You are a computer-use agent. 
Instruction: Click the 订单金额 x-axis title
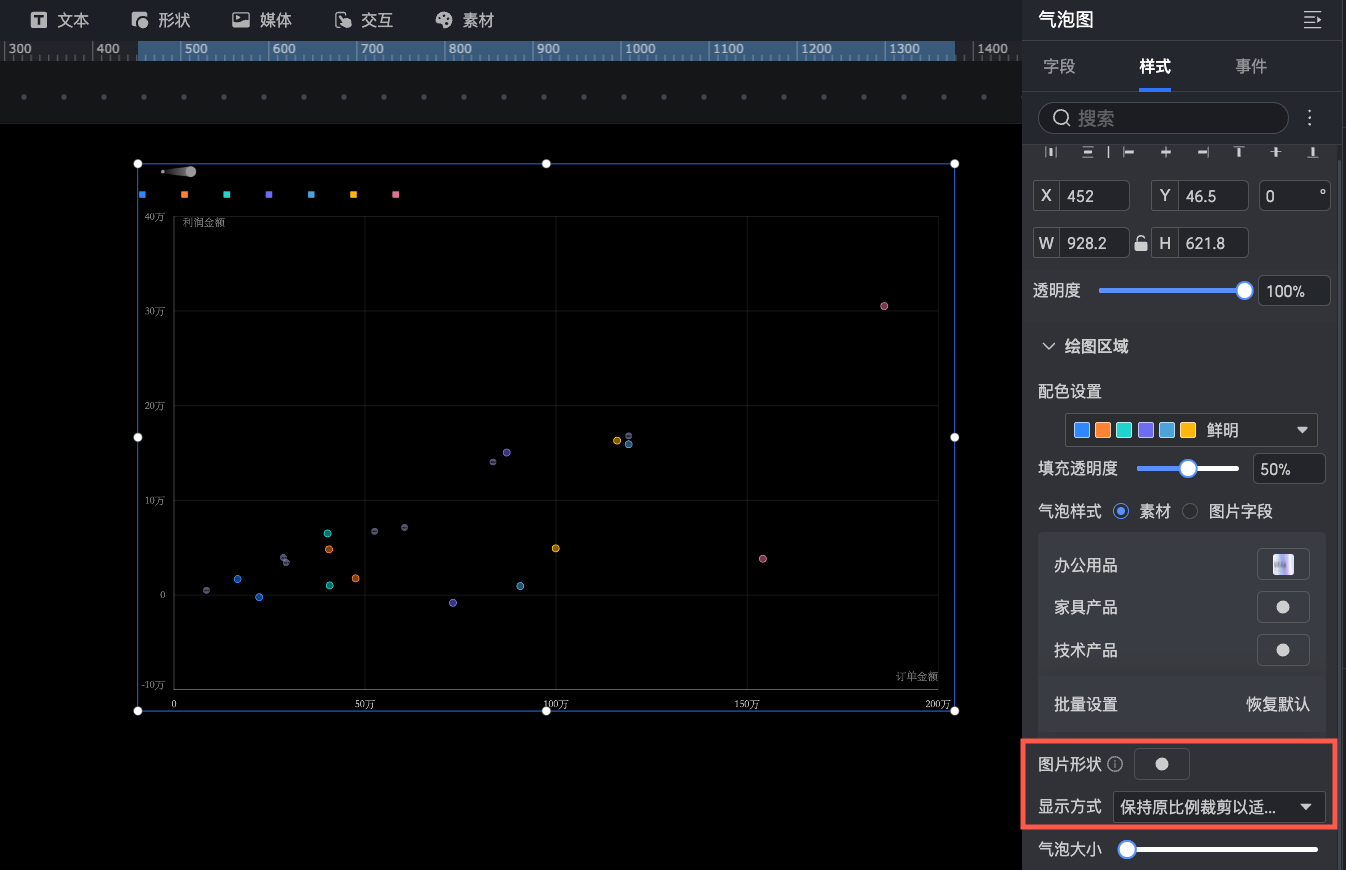pyautogui.click(x=917, y=677)
